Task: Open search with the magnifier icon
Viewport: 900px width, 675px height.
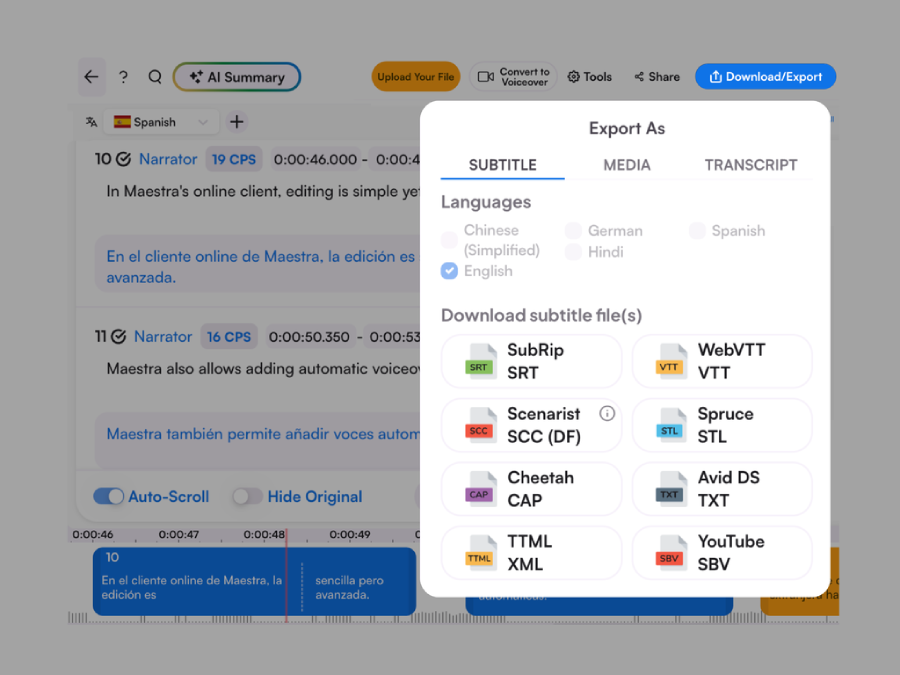Action: [x=155, y=77]
